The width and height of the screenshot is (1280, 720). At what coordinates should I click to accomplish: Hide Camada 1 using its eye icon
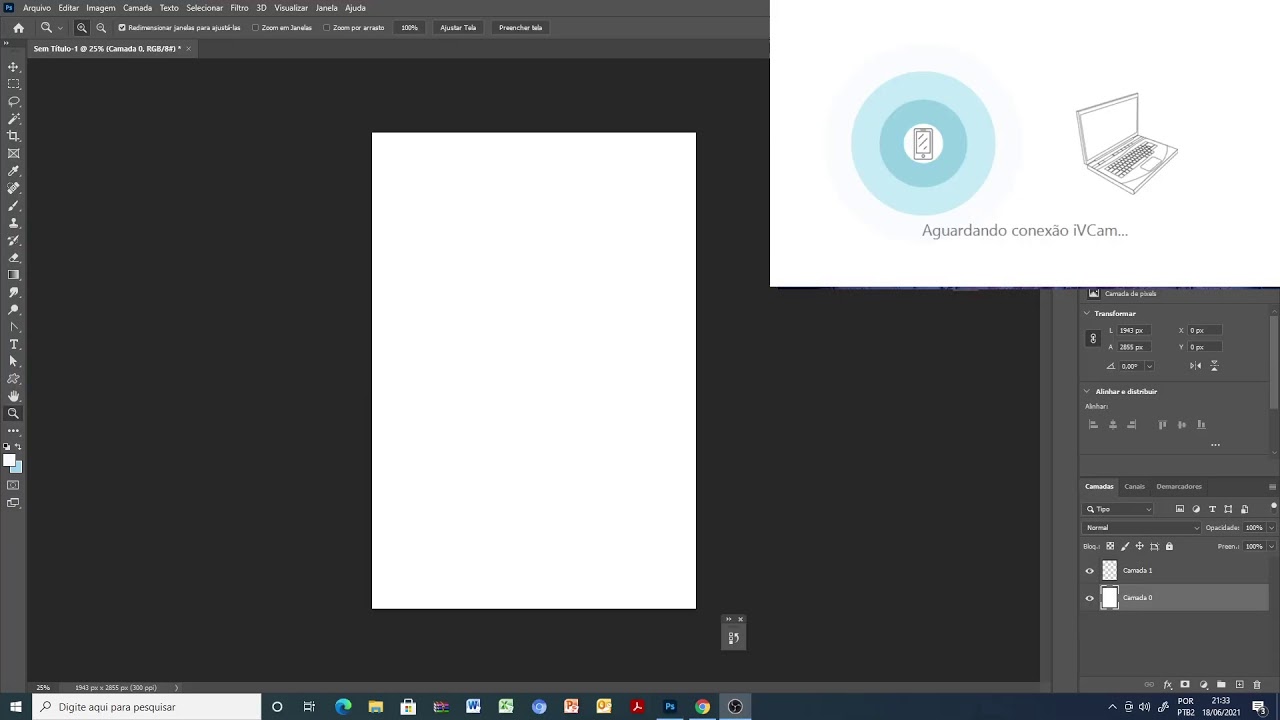click(1090, 571)
